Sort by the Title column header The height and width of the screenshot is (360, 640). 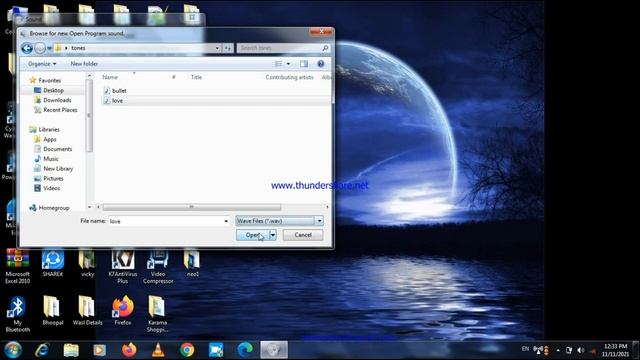(x=196, y=77)
